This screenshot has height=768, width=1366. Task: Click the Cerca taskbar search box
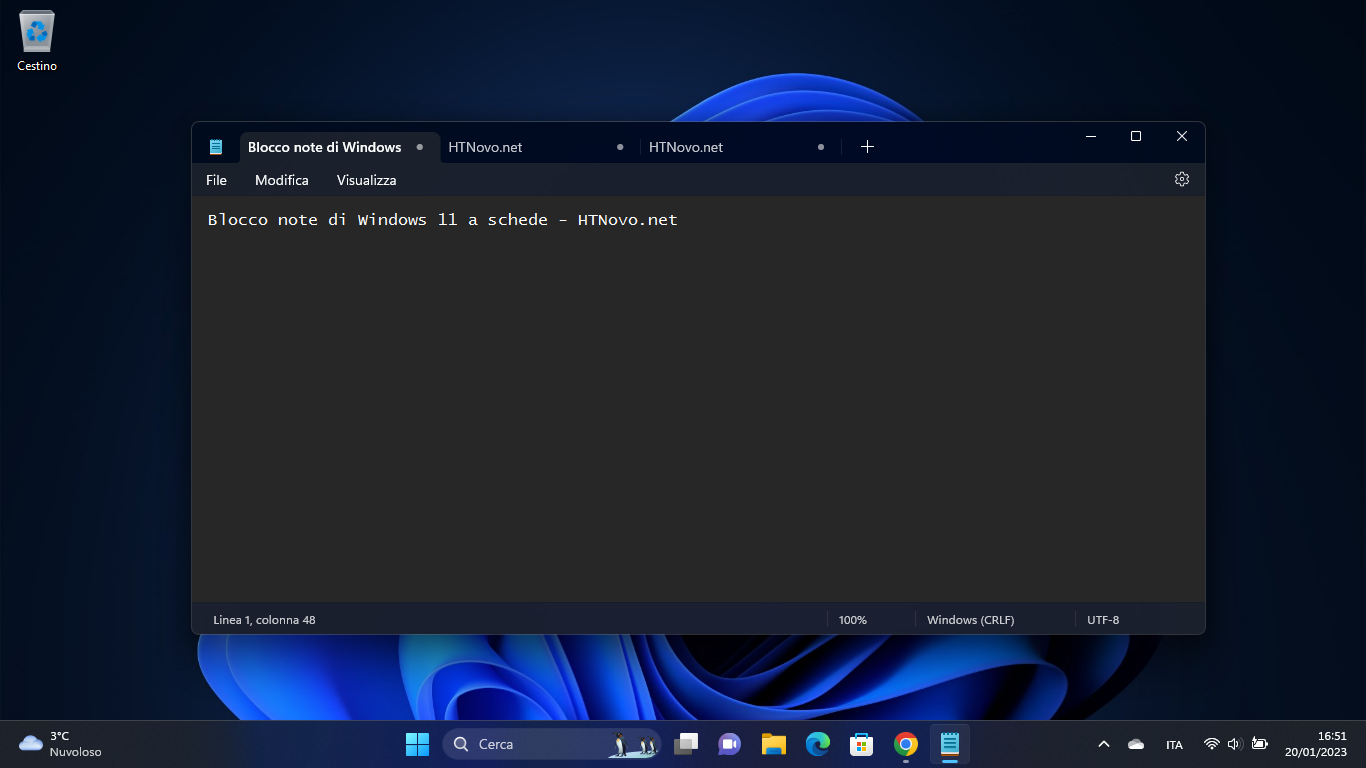coord(552,744)
